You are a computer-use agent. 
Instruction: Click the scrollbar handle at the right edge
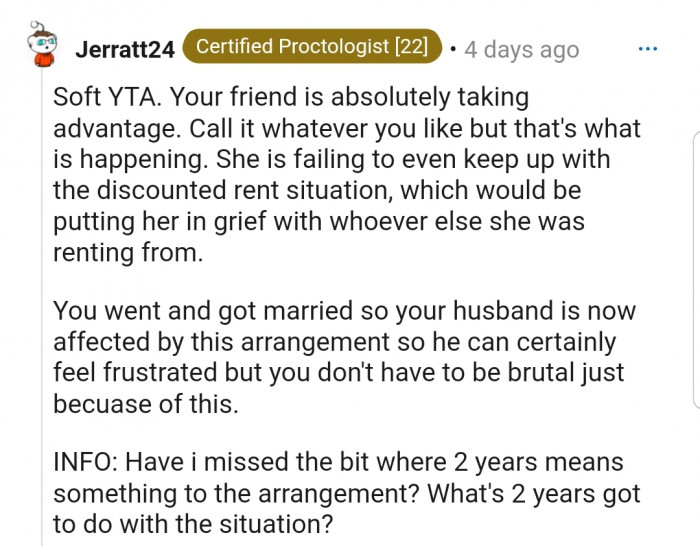point(696,270)
